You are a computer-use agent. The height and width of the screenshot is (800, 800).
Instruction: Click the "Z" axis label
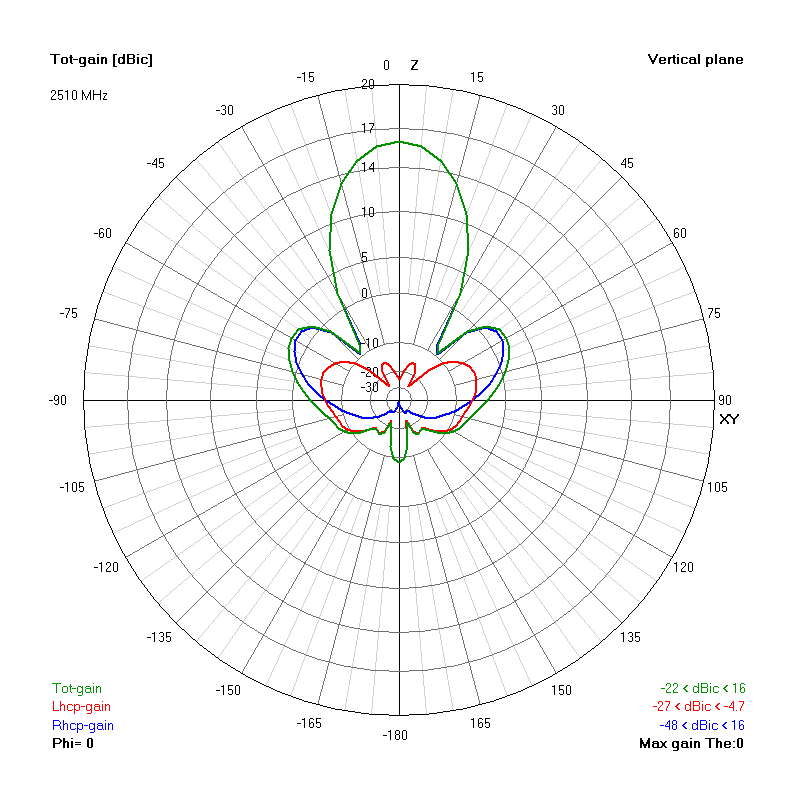[x=414, y=65]
